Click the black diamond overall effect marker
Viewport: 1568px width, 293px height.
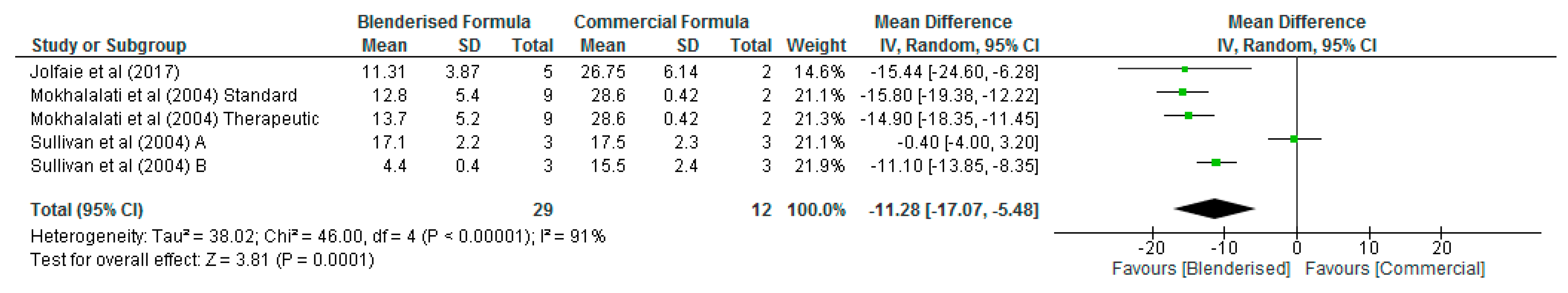pyautogui.click(x=1215, y=209)
